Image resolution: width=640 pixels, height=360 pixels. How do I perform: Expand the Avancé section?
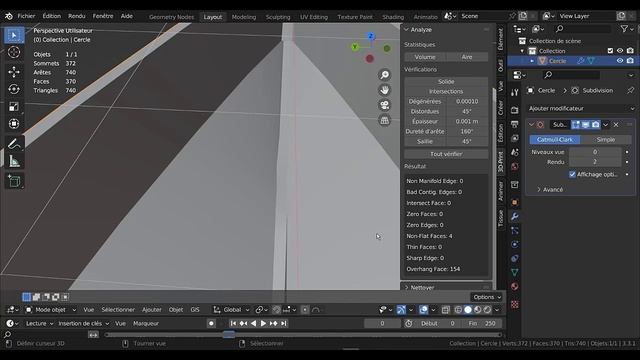[x=550, y=189]
